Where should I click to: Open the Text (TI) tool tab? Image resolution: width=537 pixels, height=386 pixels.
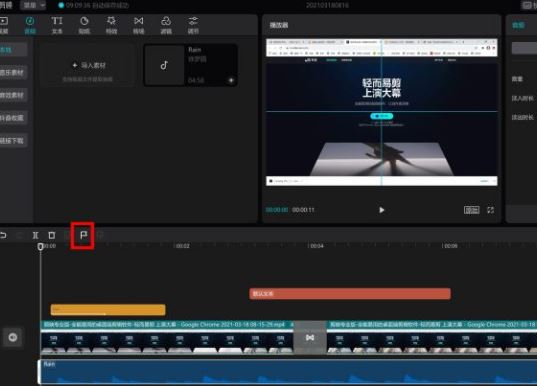click(57, 25)
